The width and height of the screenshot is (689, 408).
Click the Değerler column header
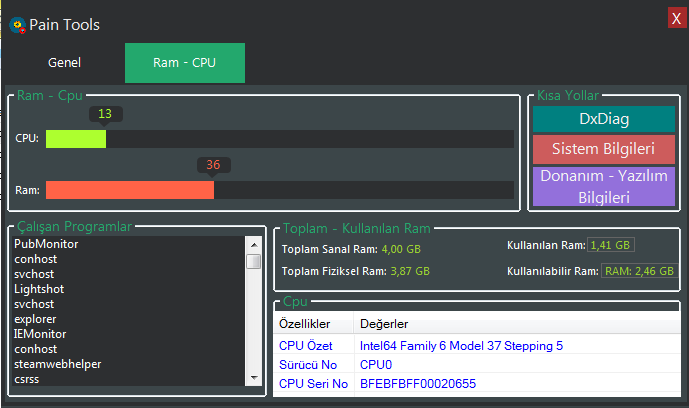click(x=517, y=324)
